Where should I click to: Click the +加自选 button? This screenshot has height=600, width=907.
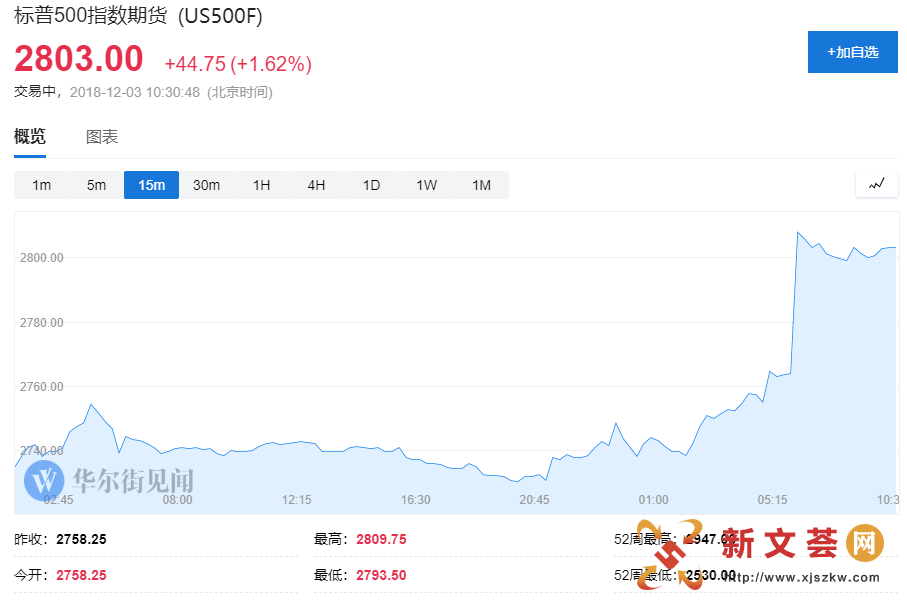pyautogui.click(x=852, y=52)
